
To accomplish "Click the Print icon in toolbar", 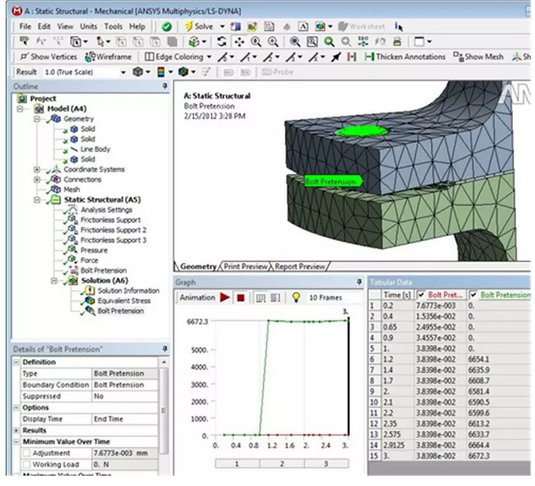I will click(397, 42).
